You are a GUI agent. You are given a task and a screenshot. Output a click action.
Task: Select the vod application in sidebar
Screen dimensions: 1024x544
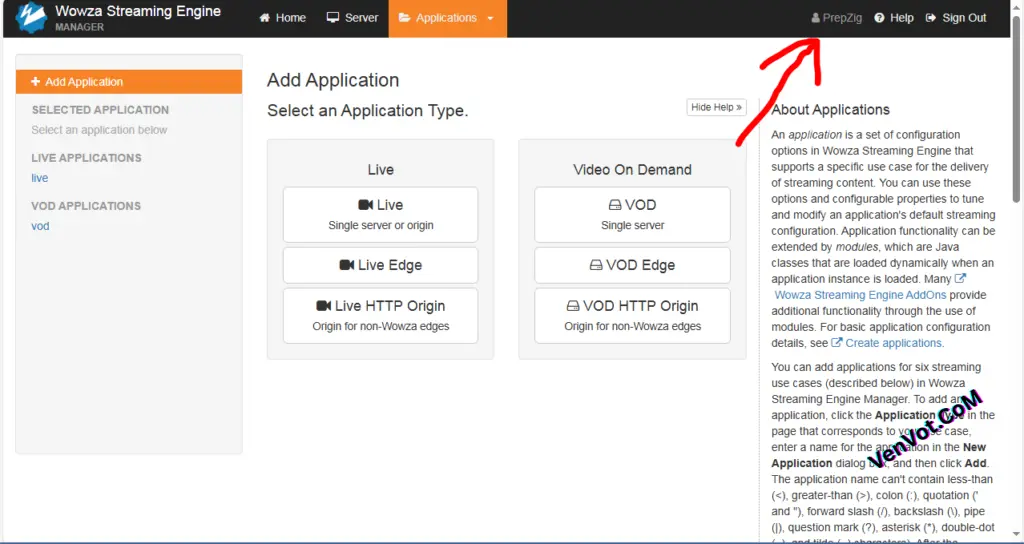tap(40, 226)
